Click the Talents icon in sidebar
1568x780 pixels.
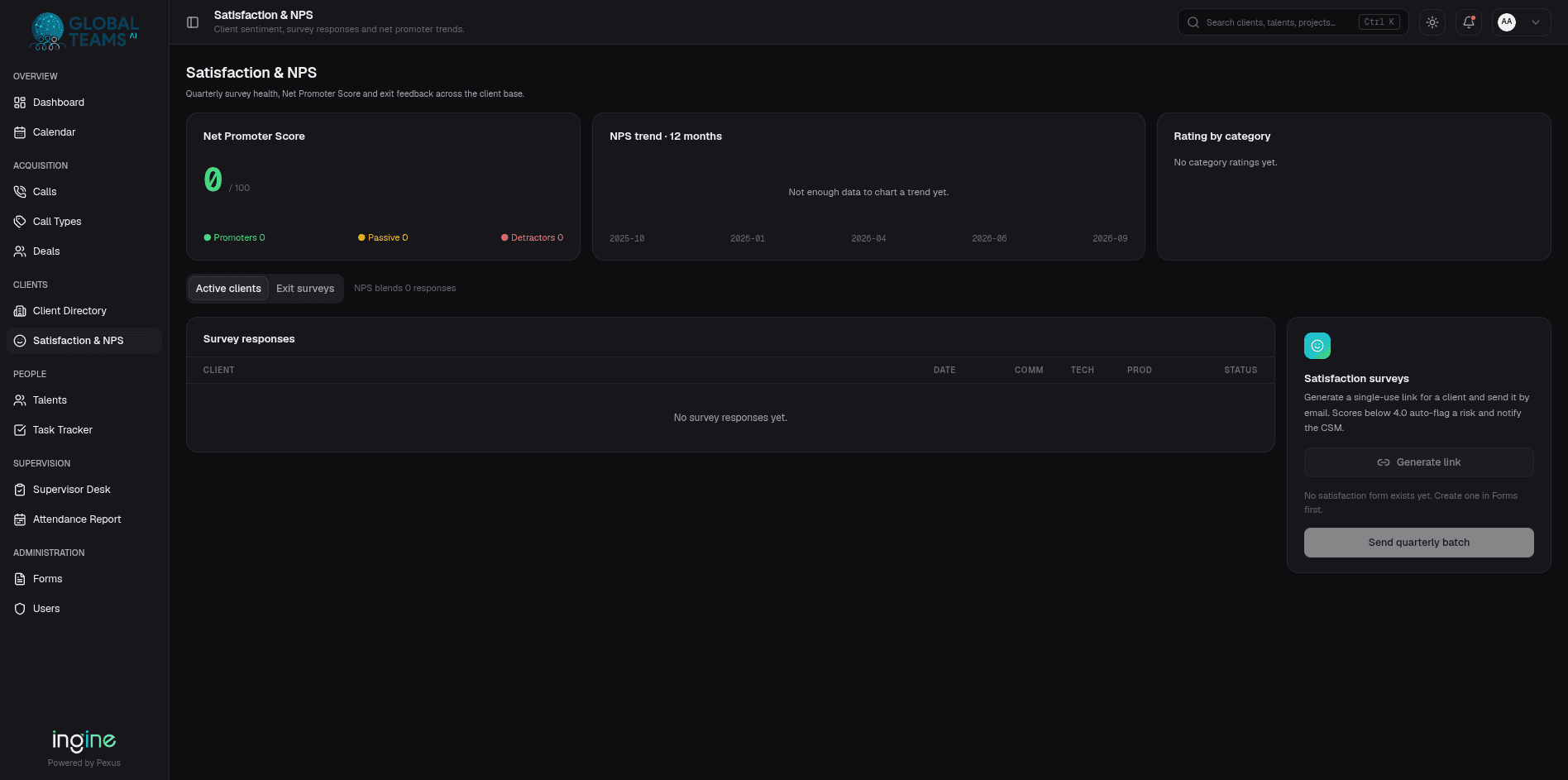coord(20,400)
